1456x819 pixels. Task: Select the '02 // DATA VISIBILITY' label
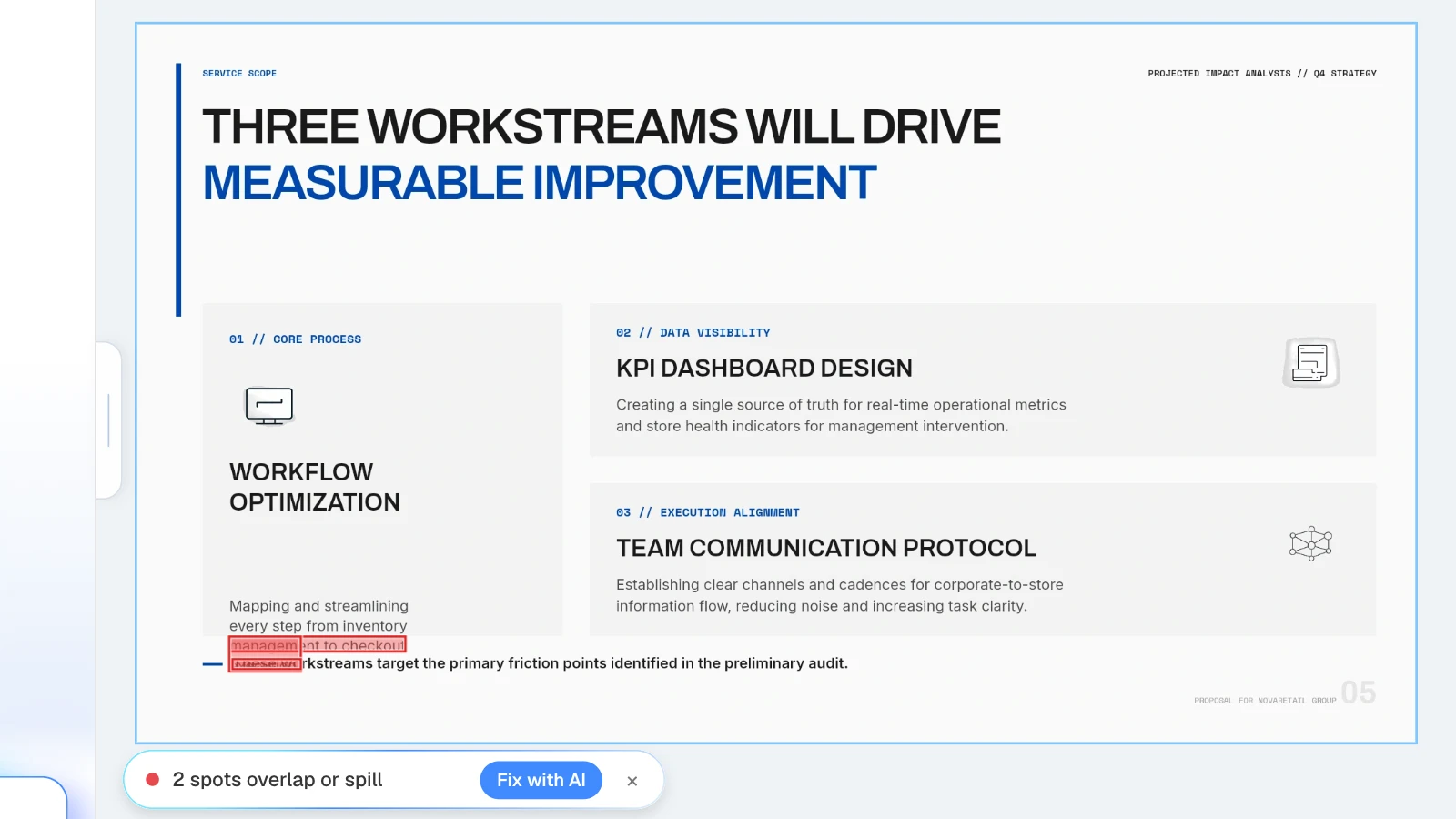tap(693, 333)
